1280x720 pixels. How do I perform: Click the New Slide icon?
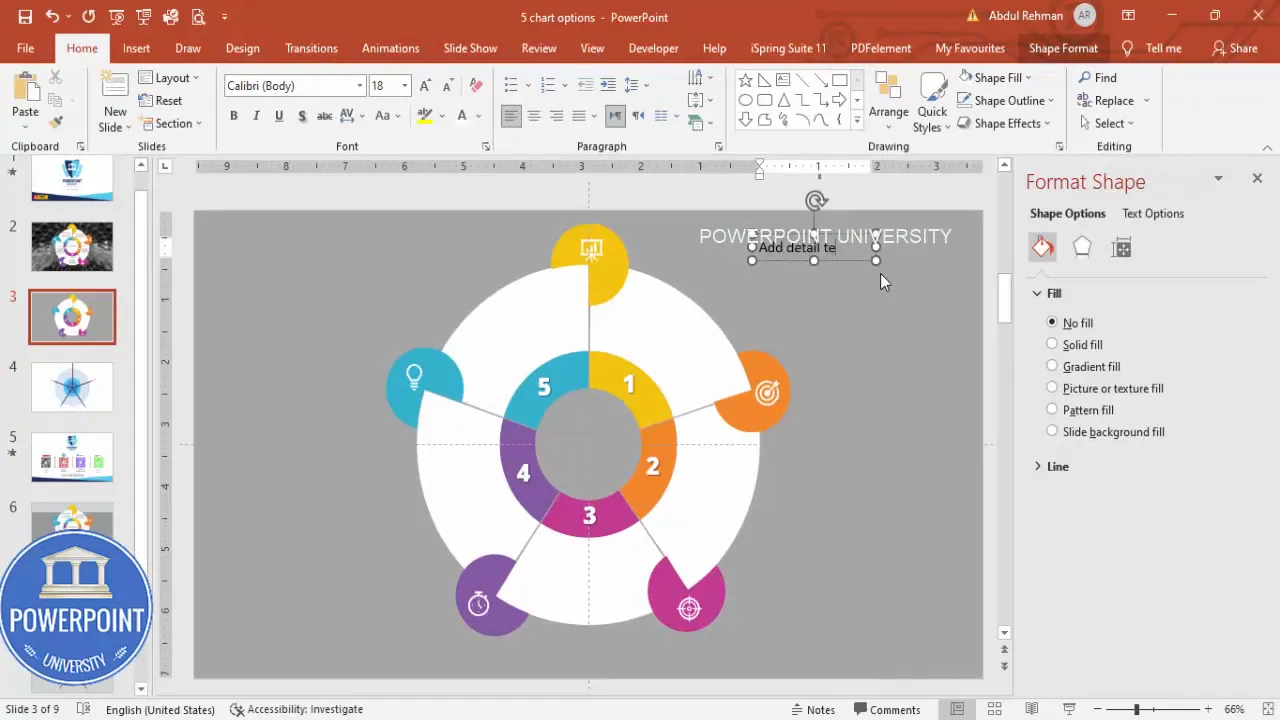(115, 86)
